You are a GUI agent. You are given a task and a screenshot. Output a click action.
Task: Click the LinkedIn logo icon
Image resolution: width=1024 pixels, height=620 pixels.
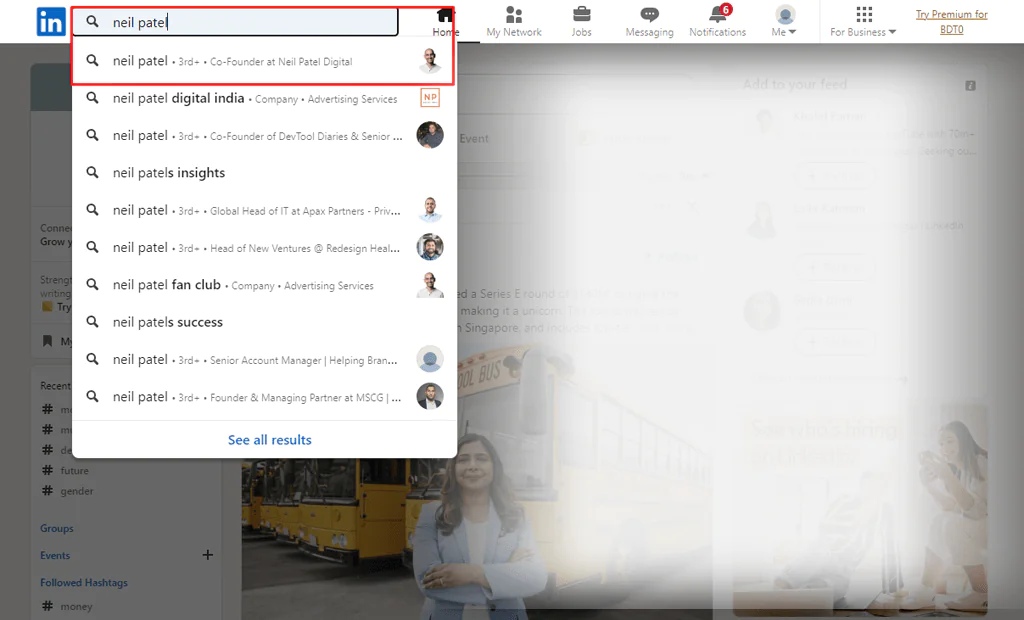pyautogui.click(x=51, y=22)
